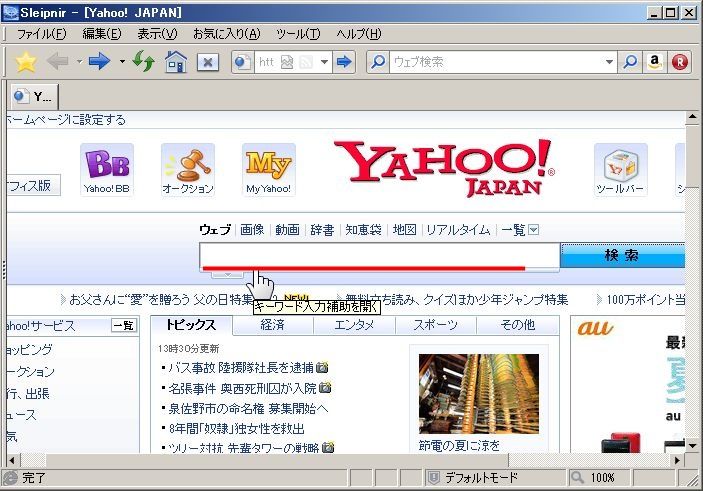Click the blue go arrow beside address bar
This screenshot has height=491, width=703.
pyautogui.click(x=344, y=62)
